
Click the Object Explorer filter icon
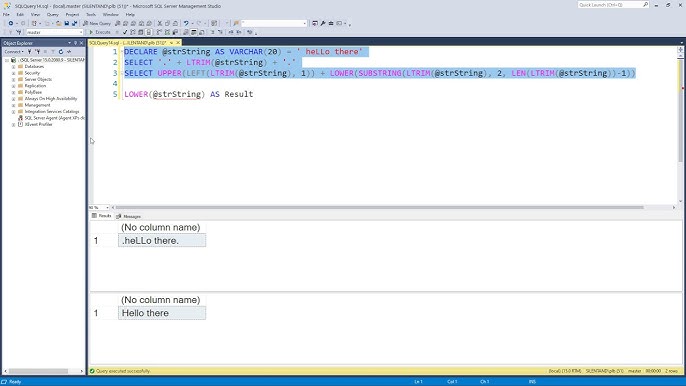29,52
